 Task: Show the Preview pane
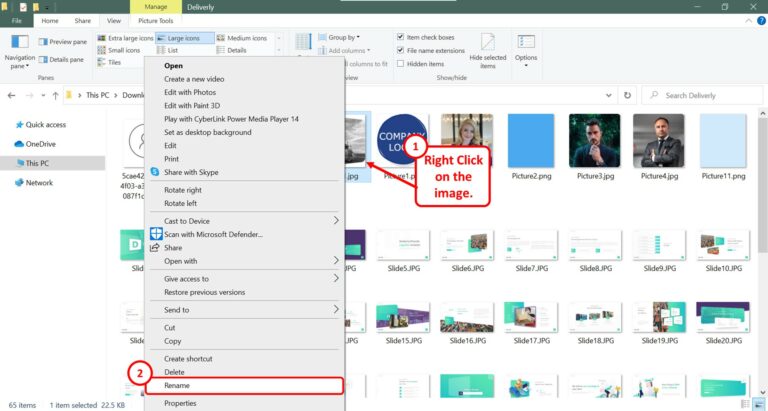tap(63, 42)
